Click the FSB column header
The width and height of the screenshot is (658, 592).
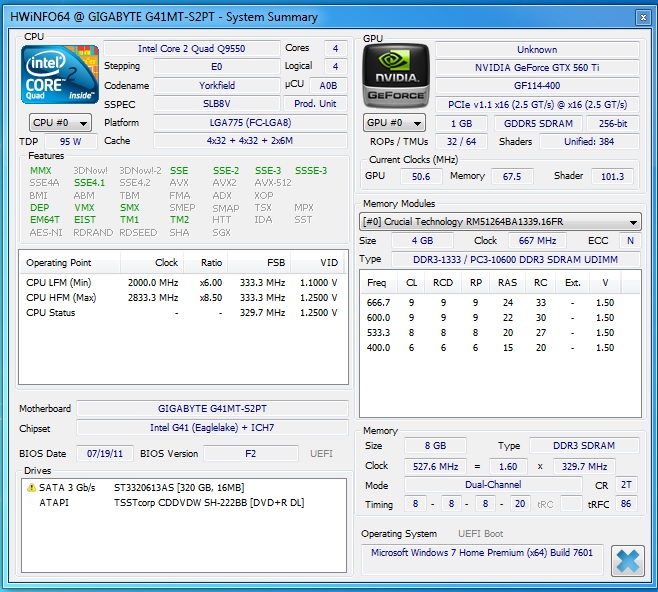point(259,263)
